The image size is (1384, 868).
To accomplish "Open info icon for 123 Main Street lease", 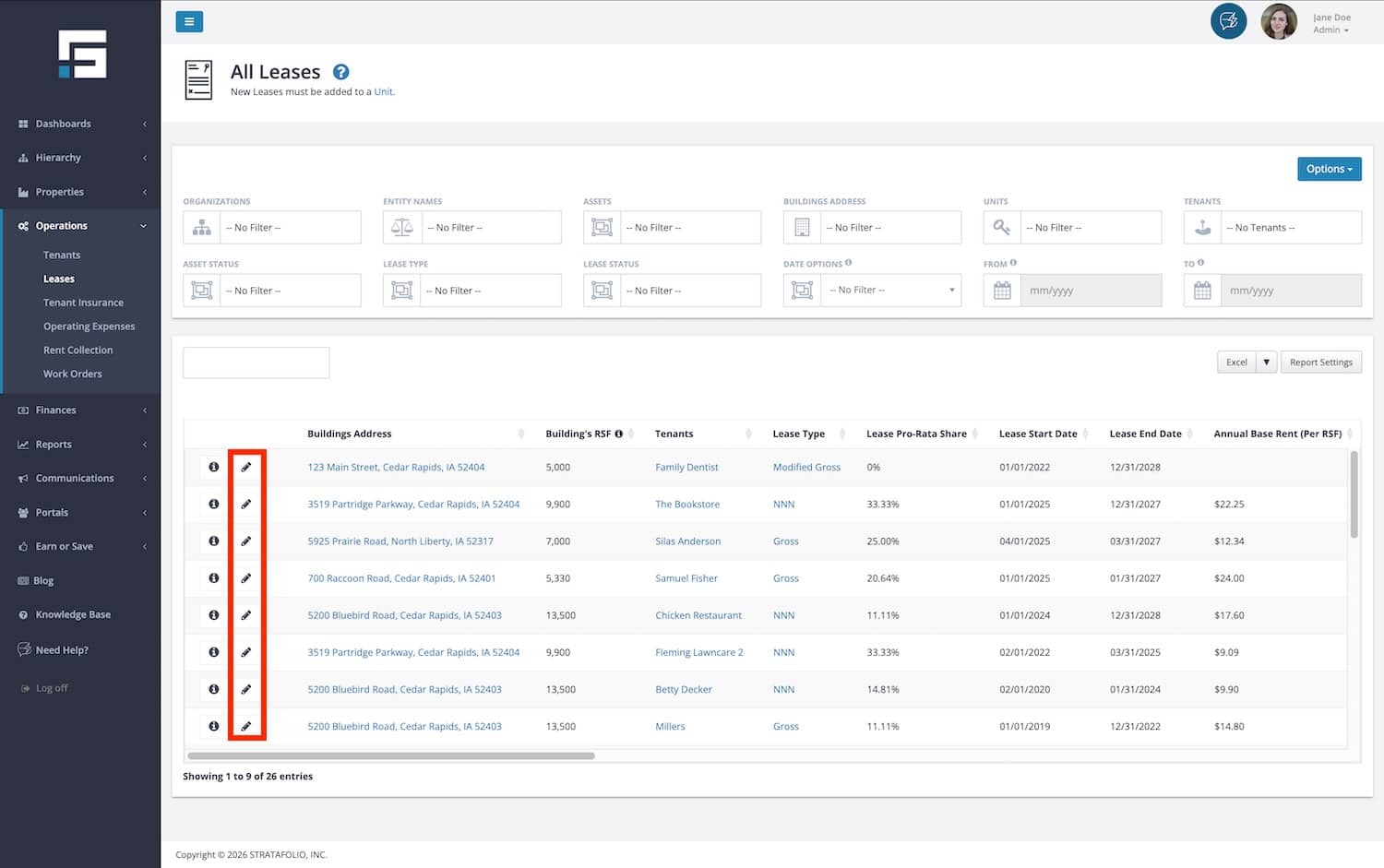I will tap(213, 468).
